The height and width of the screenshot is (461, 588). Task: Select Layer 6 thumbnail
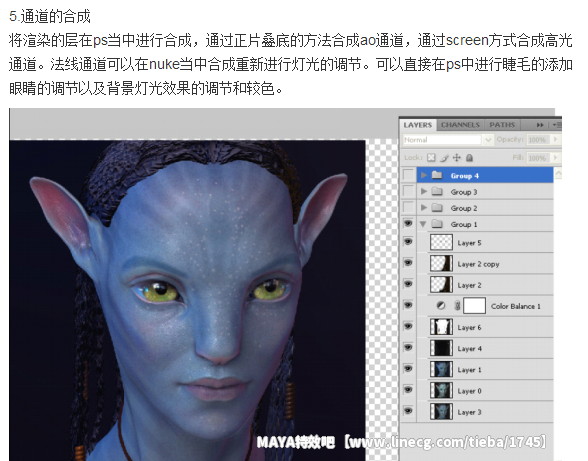tap(441, 327)
